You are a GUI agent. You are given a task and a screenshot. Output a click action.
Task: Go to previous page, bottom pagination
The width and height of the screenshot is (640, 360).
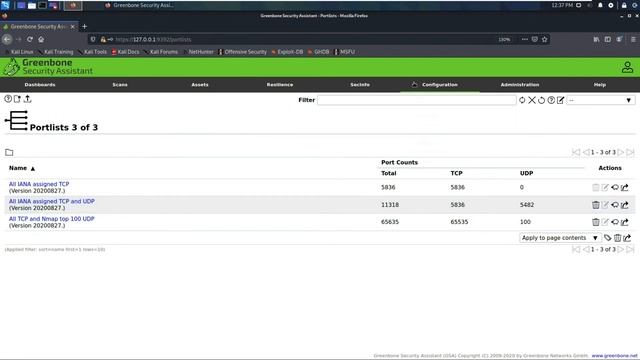tap(586, 249)
